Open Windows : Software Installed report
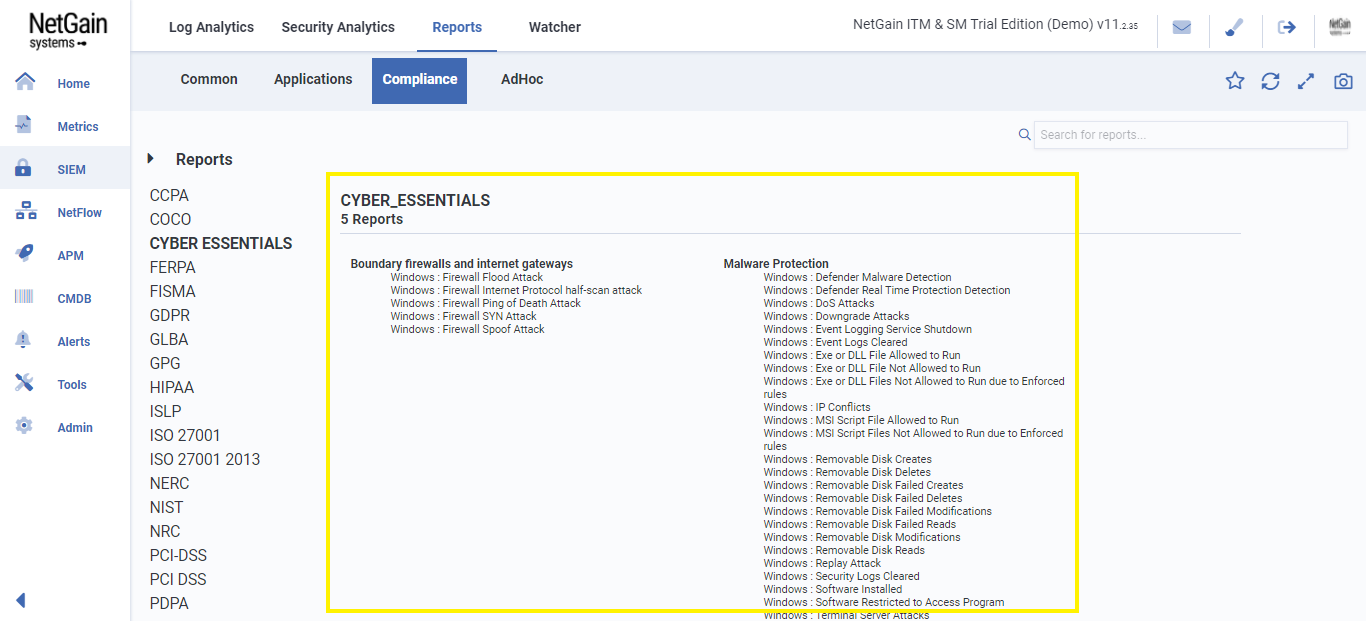 point(833,589)
